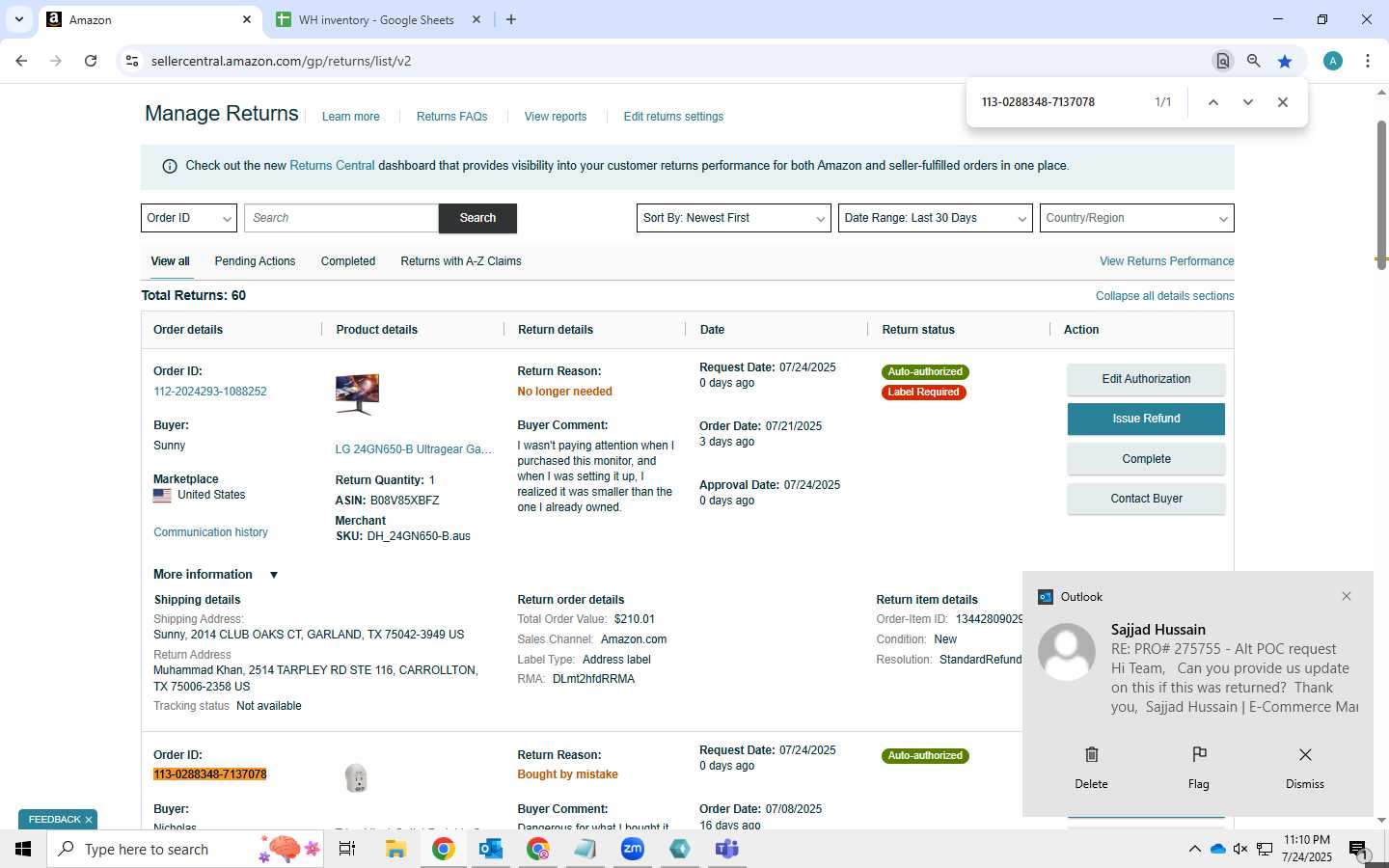The height and width of the screenshot is (868, 1389).
Task: Click the find-in-page icon in address bar
Action: coord(1222,61)
